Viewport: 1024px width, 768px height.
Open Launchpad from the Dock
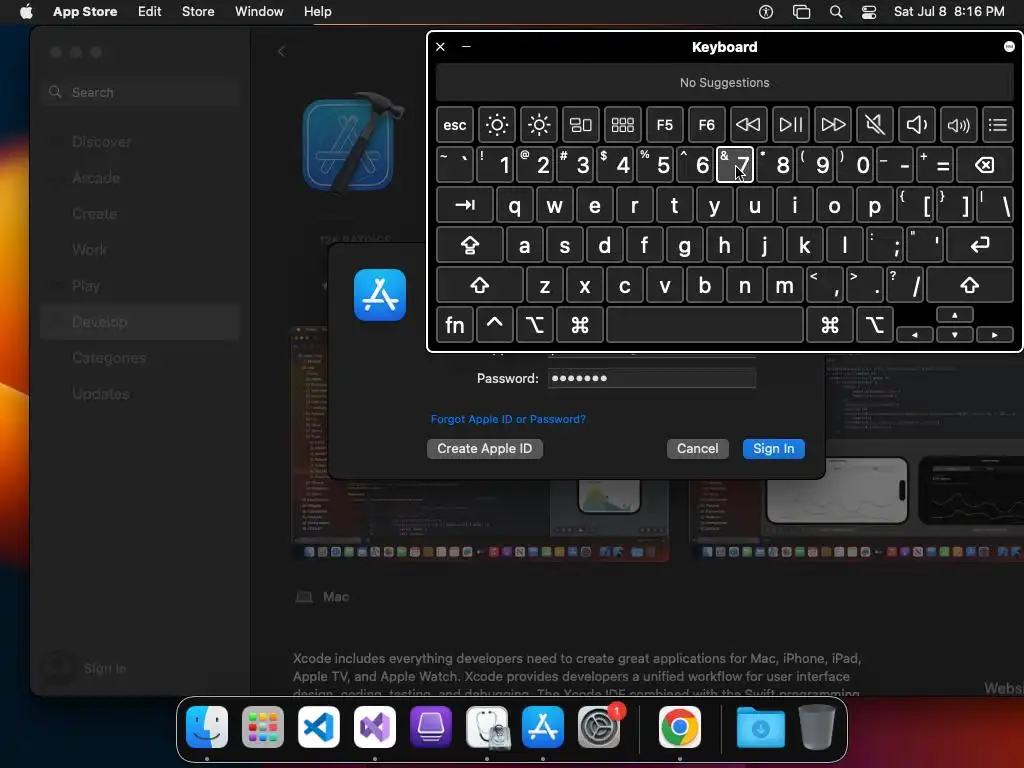point(263,727)
